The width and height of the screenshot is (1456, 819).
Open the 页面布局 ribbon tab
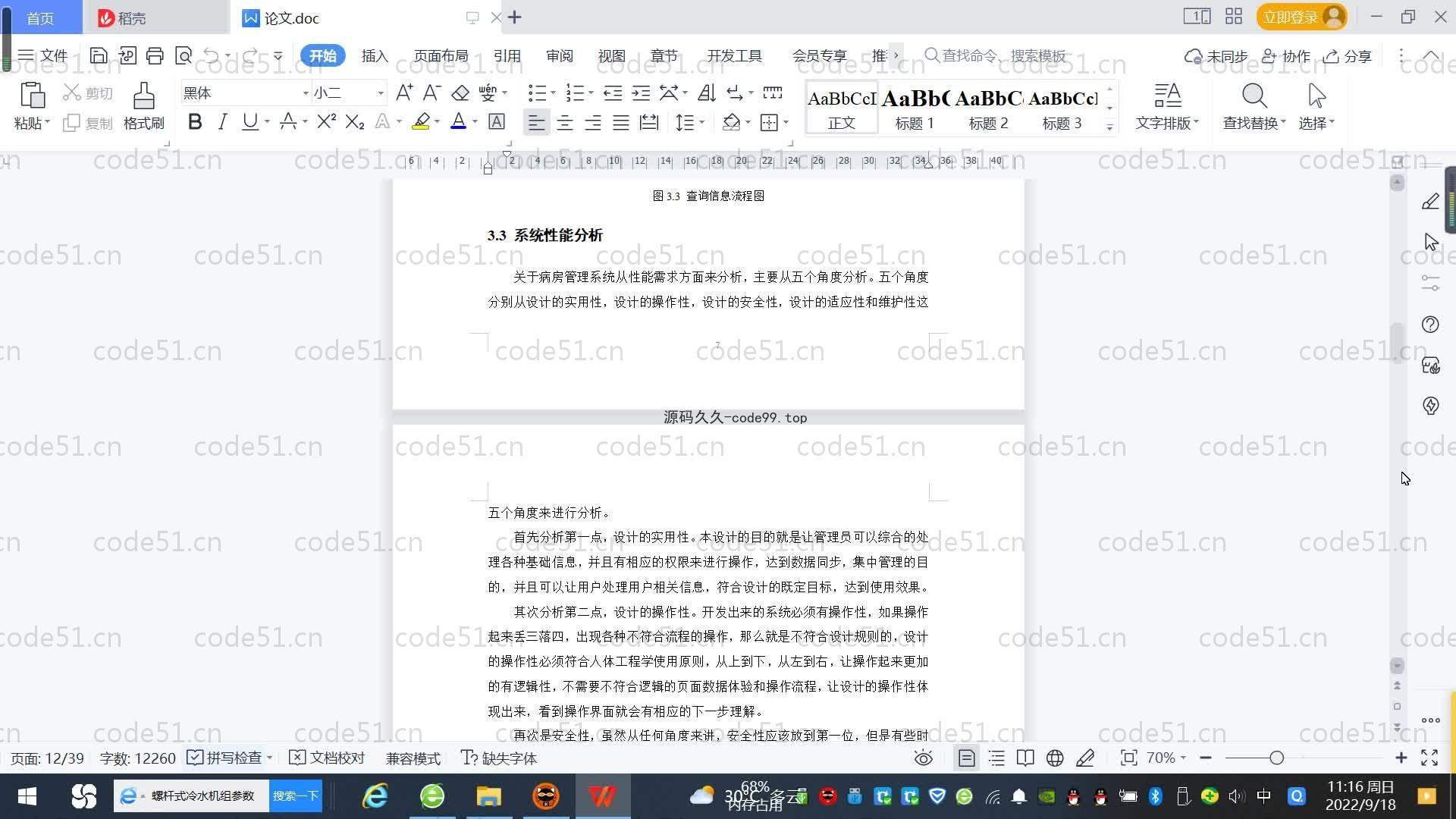tap(441, 56)
